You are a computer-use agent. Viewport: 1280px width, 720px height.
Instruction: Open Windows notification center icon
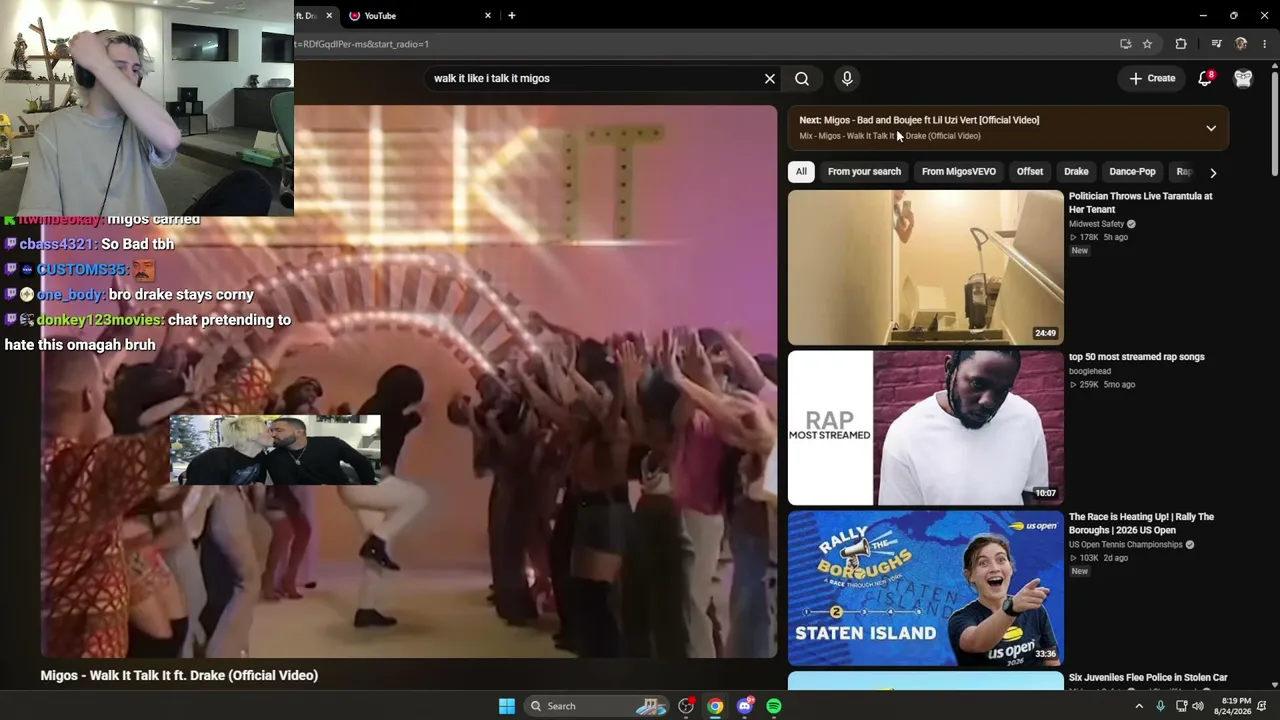[x=1262, y=706]
